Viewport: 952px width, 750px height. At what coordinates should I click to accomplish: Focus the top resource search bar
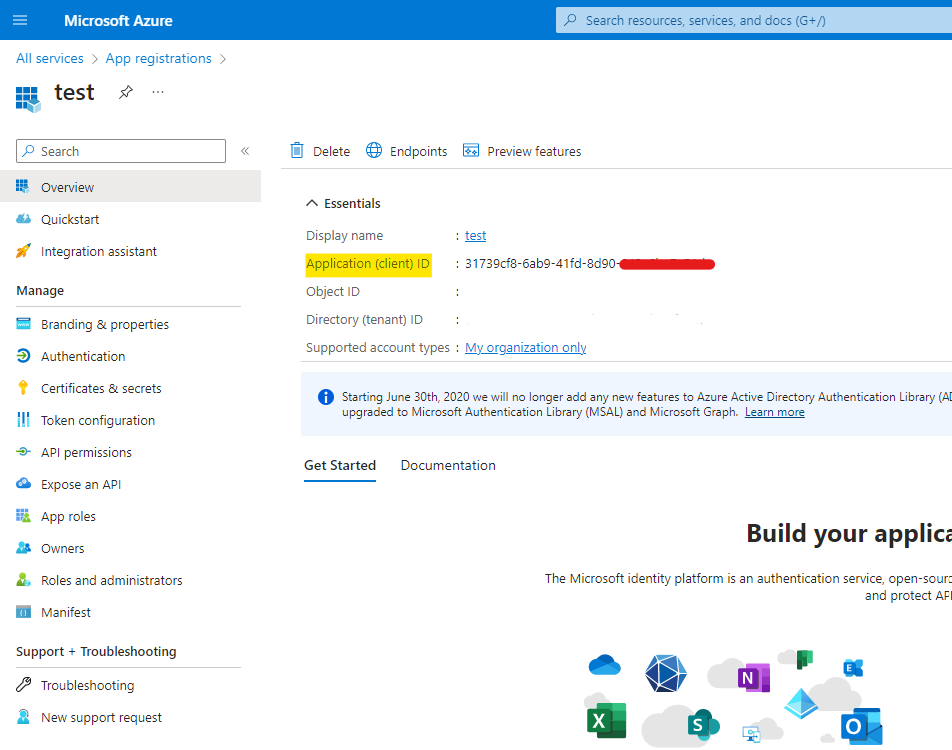point(753,20)
